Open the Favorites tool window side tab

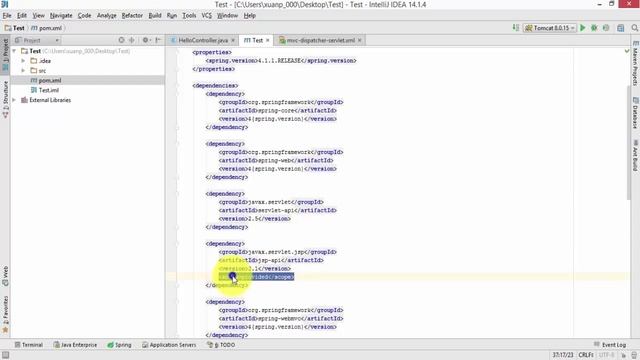pos(5,314)
